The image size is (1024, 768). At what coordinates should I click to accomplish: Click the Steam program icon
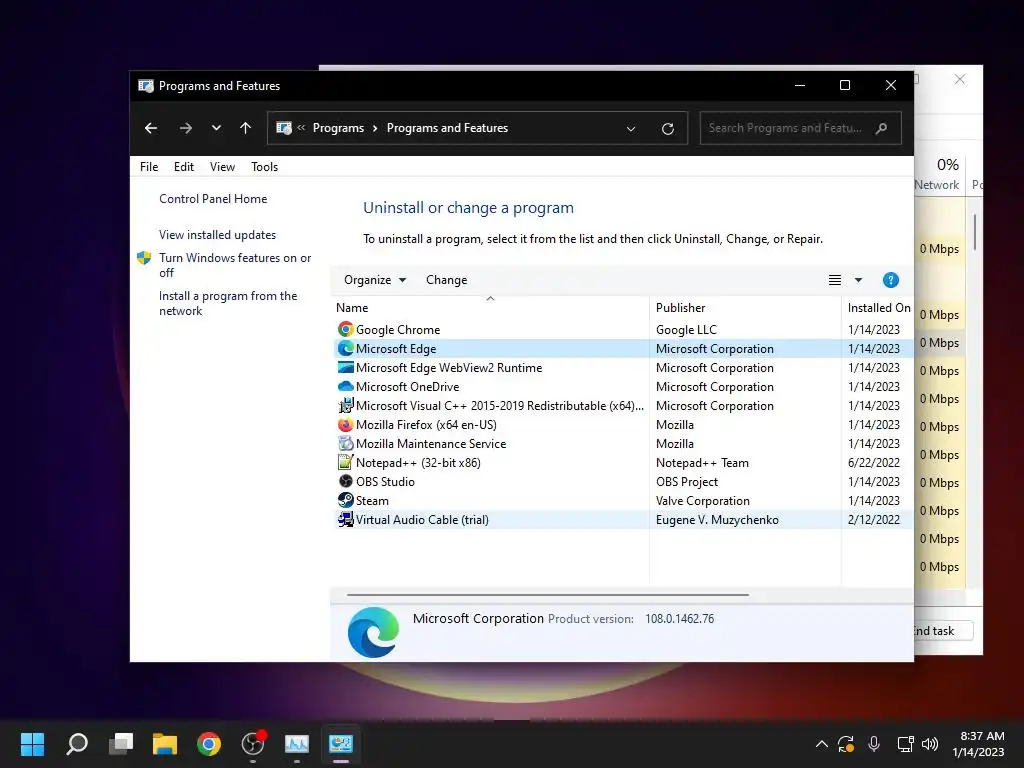pos(345,500)
